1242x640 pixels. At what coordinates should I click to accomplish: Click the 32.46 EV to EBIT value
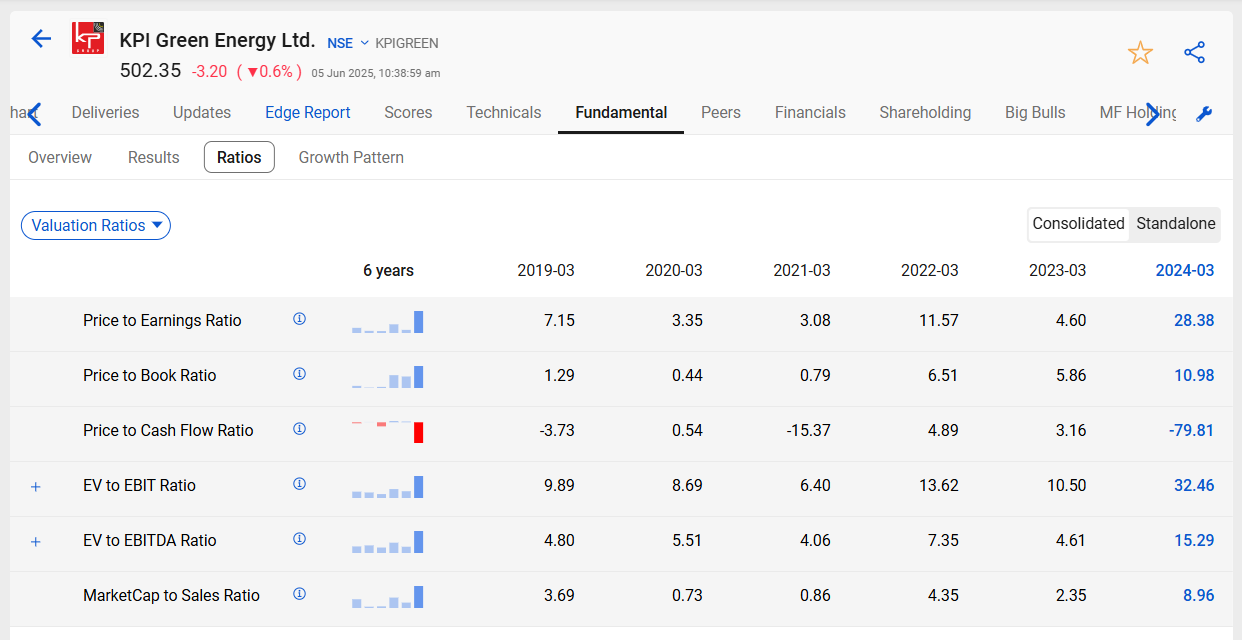click(1194, 486)
